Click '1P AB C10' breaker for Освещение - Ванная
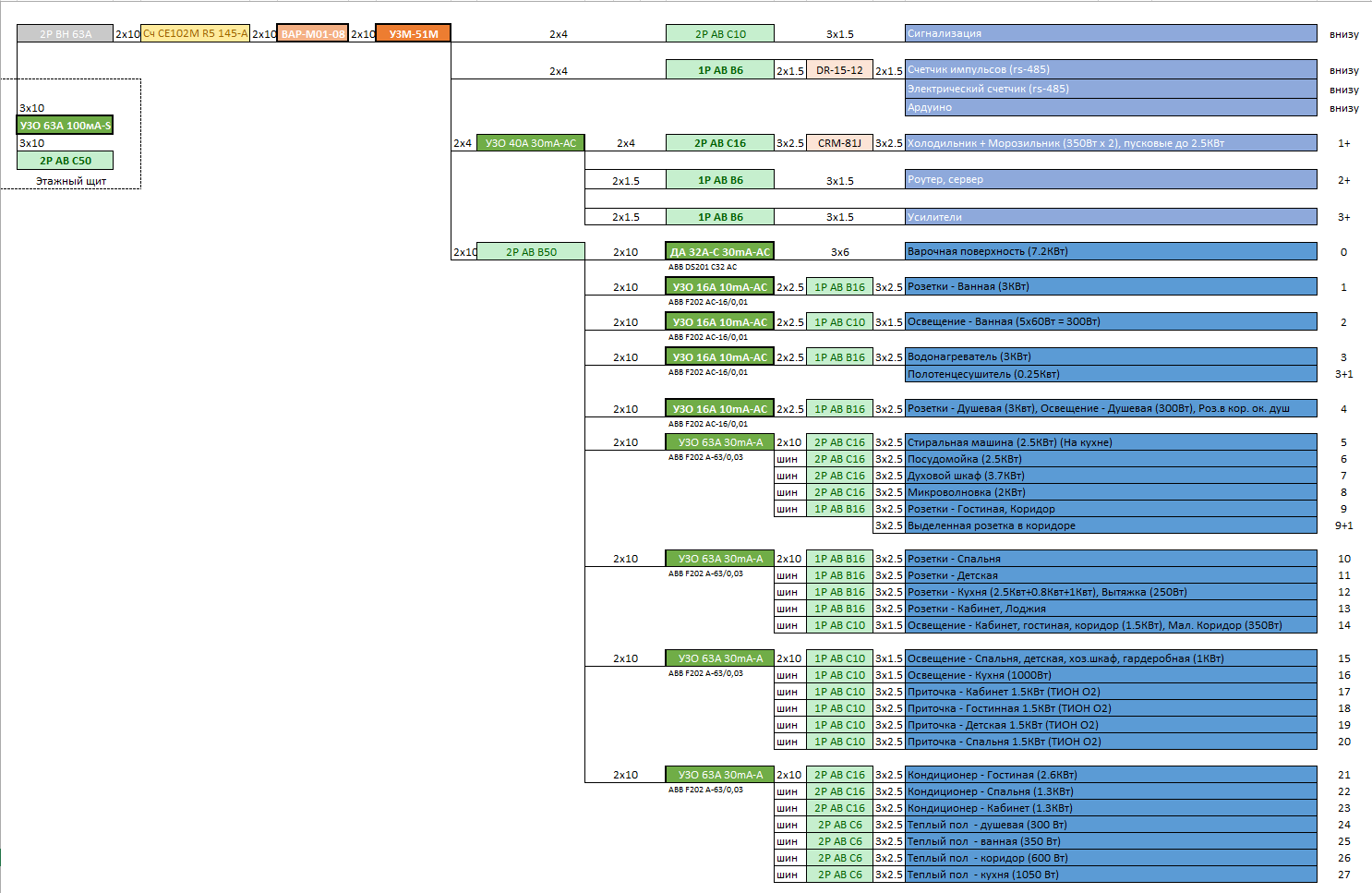The width and height of the screenshot is (1372, 893). pos(840,321)
